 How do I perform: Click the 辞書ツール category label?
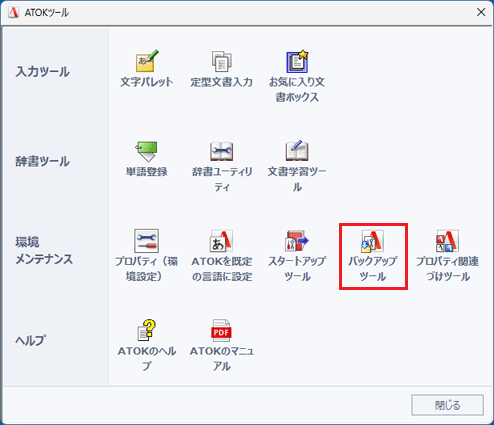43,162
